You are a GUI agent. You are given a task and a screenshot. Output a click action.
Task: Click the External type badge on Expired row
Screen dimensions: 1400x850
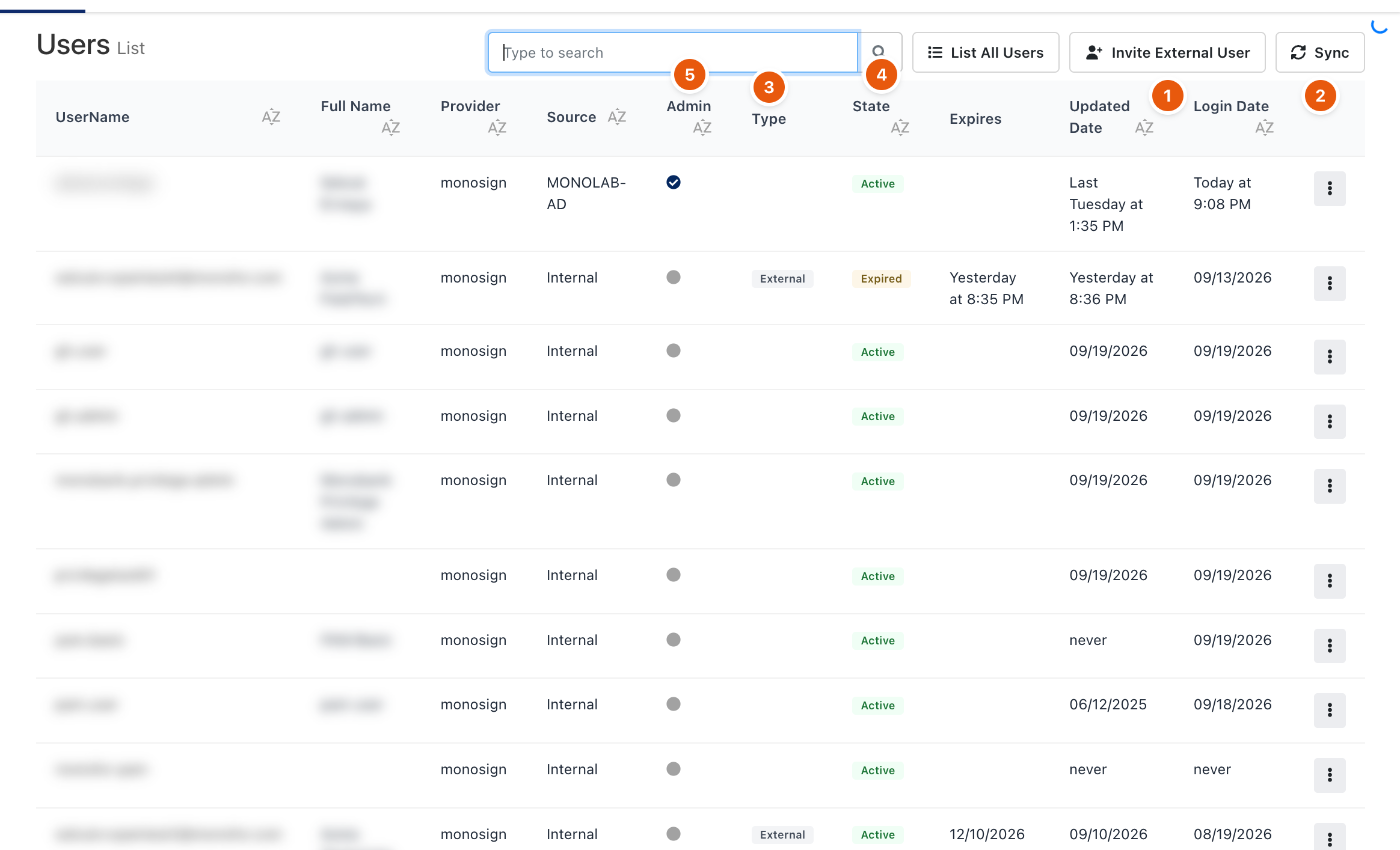pos(783,279)
